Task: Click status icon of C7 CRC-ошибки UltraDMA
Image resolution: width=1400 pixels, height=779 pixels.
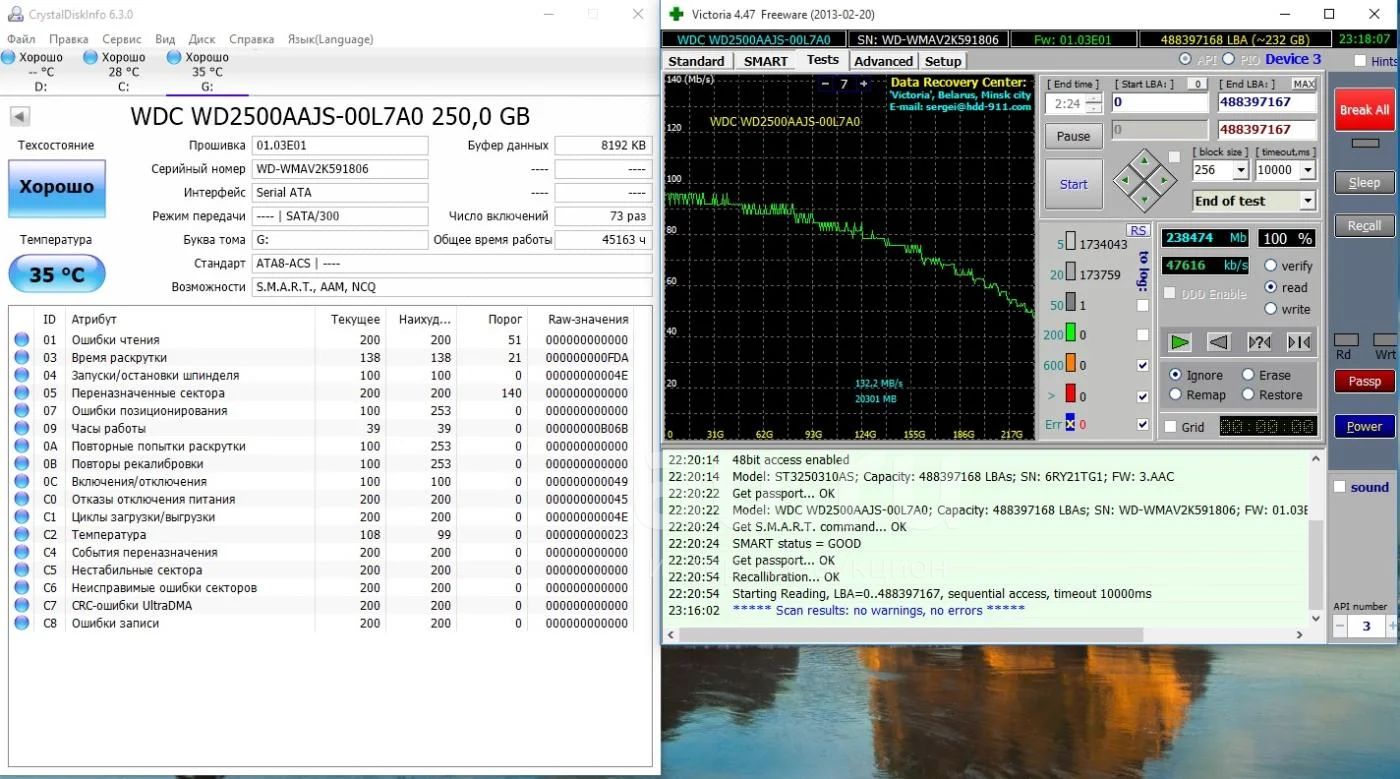Action: pyautogui.click(x=21, y=606)
